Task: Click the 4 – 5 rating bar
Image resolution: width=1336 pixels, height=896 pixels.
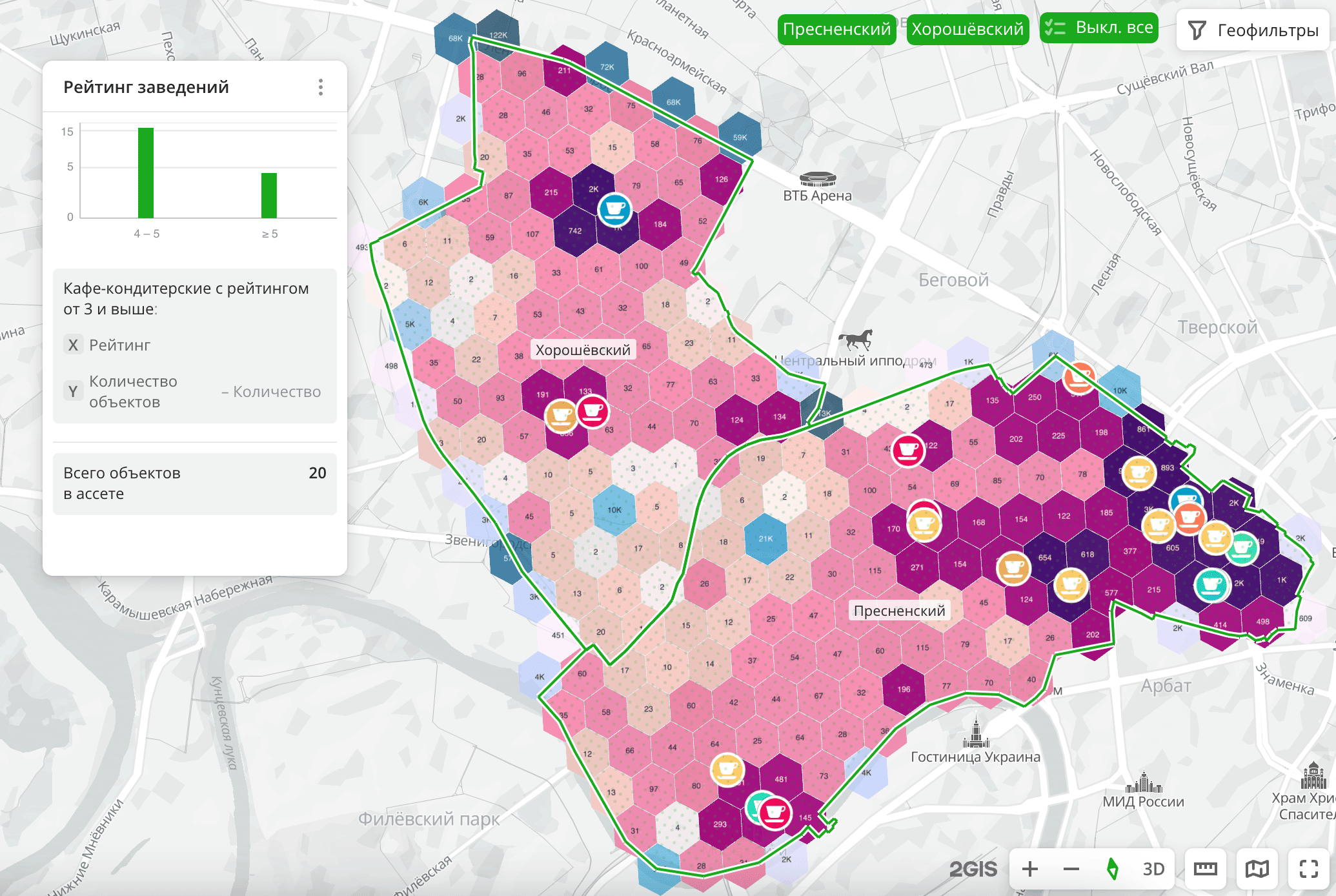Action: pyautogui.click(x=146, y=173)
